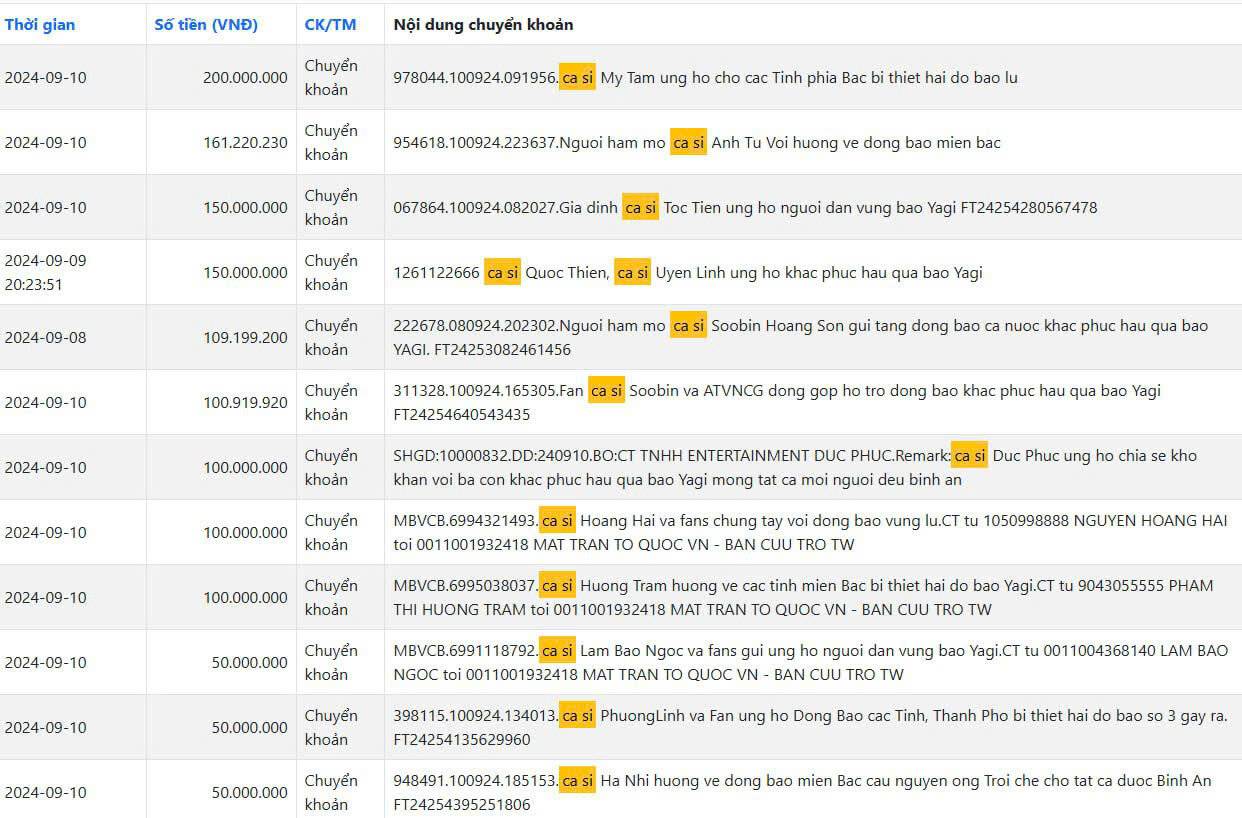Select the PhuongLinh va Fan donation text
The width and height of the screenshot is (1242, 818).
810,727
